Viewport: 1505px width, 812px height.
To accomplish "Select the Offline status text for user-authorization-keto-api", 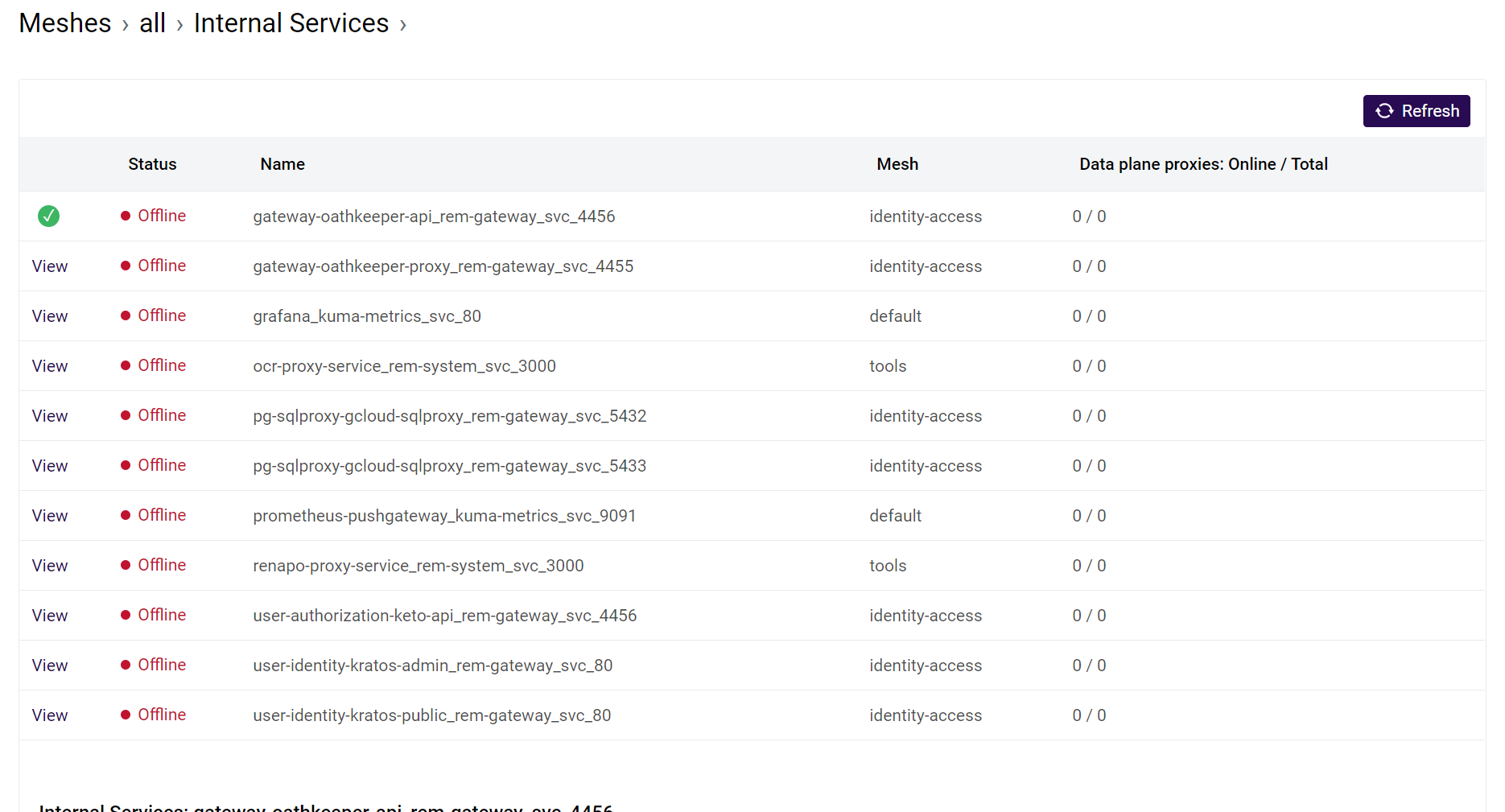I will [162, 615].
